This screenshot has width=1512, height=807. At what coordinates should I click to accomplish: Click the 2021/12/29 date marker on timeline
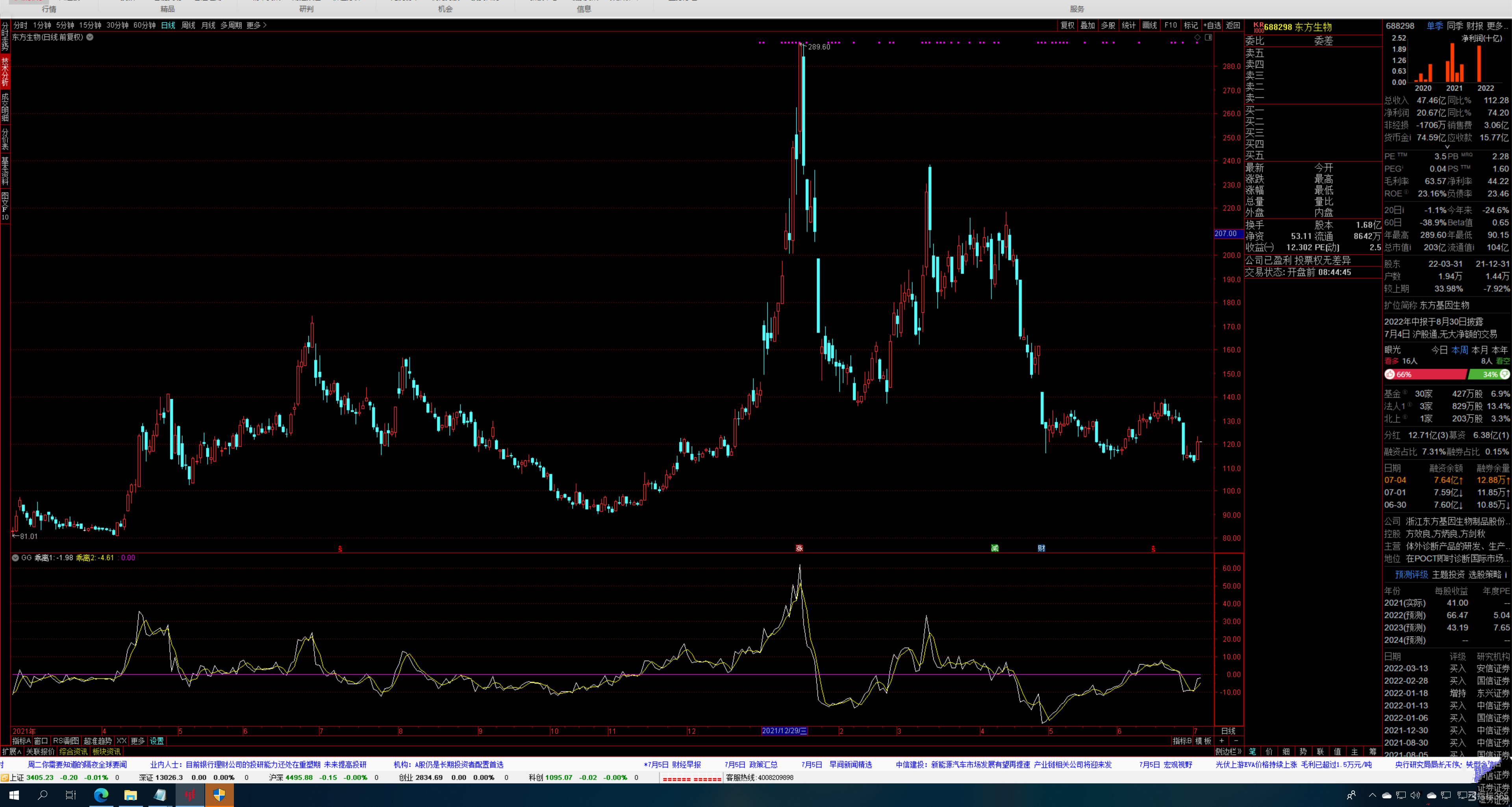click(784, 731)
